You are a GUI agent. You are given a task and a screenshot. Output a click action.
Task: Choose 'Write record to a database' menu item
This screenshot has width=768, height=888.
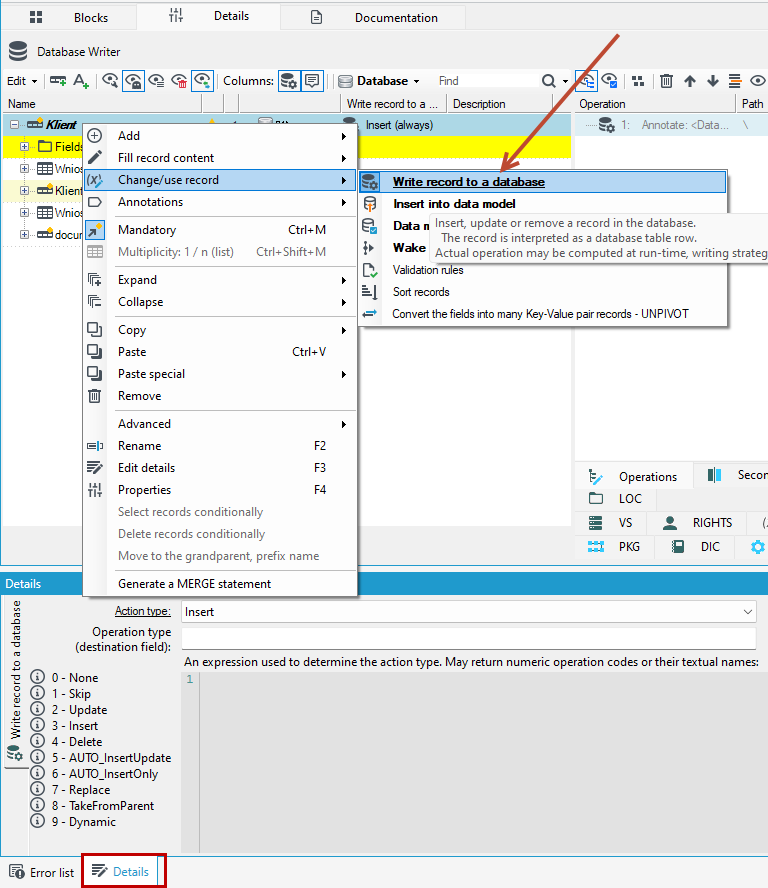(x=543, y=182)
